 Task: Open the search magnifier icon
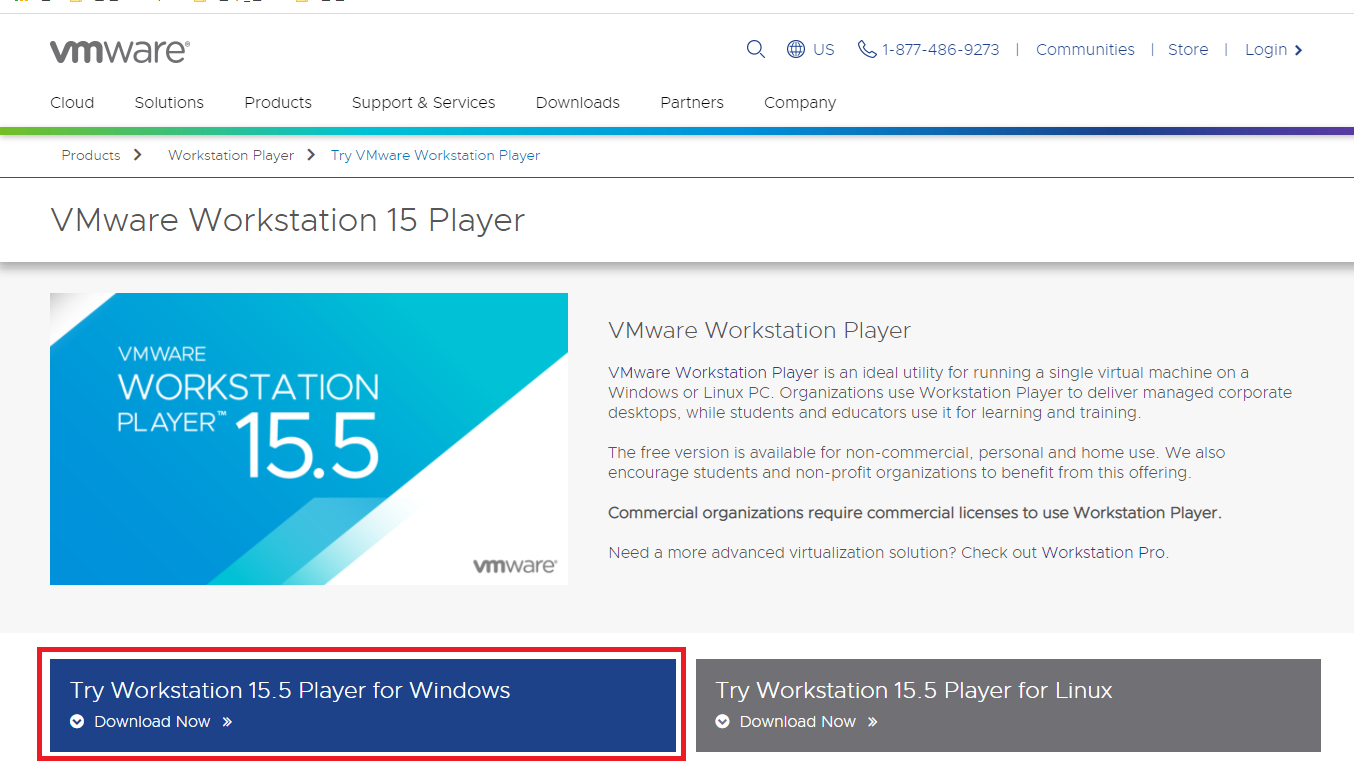pyautogui.click(x=756, y=49)
